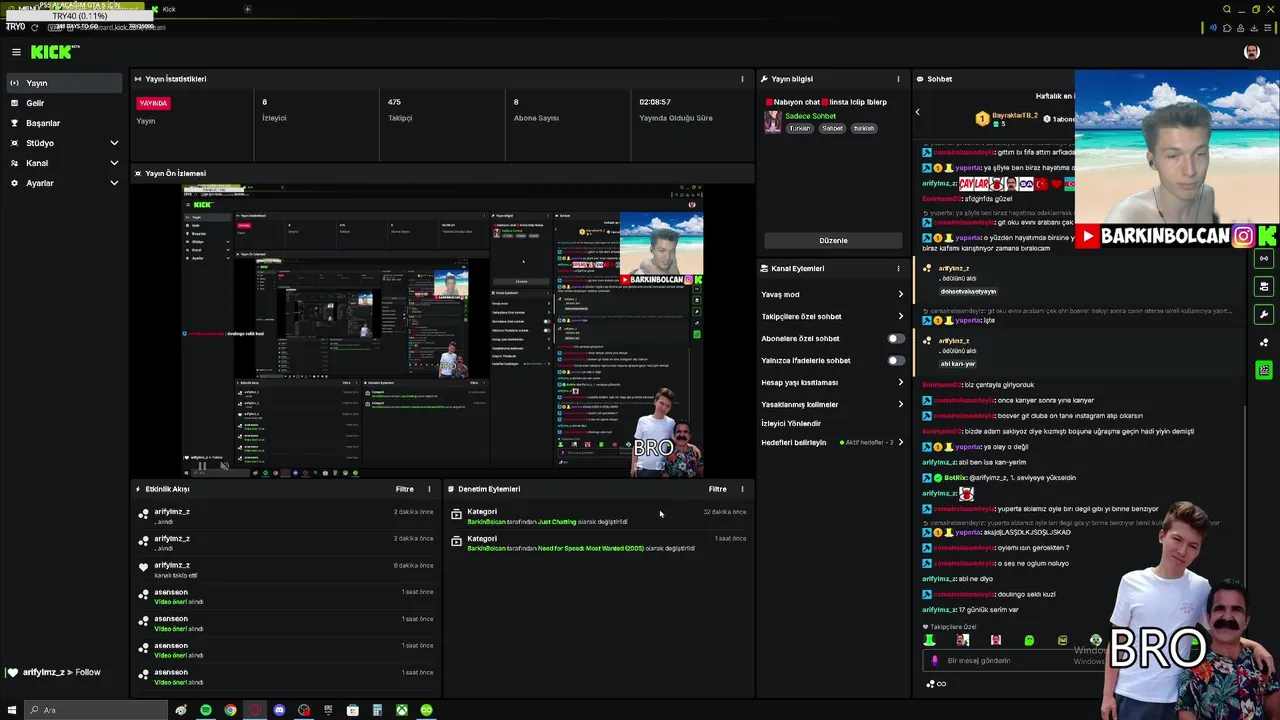Click the Sadece Sohbet category link
This screenshot has width=1280, height=720.
[x=810, y=116]
